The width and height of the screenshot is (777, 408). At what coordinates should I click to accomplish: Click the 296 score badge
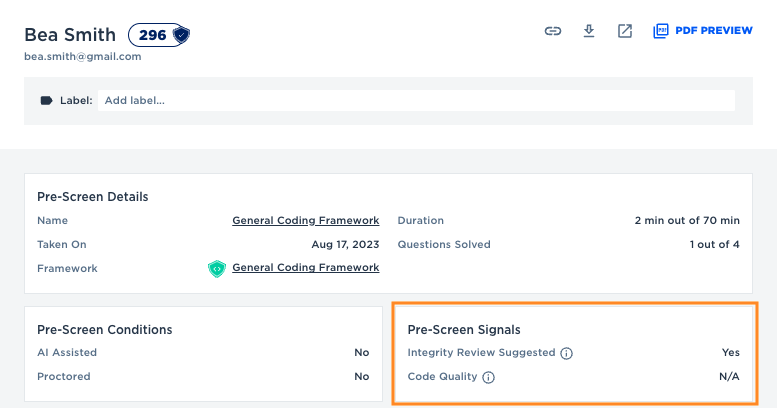(x=153, y=35)
